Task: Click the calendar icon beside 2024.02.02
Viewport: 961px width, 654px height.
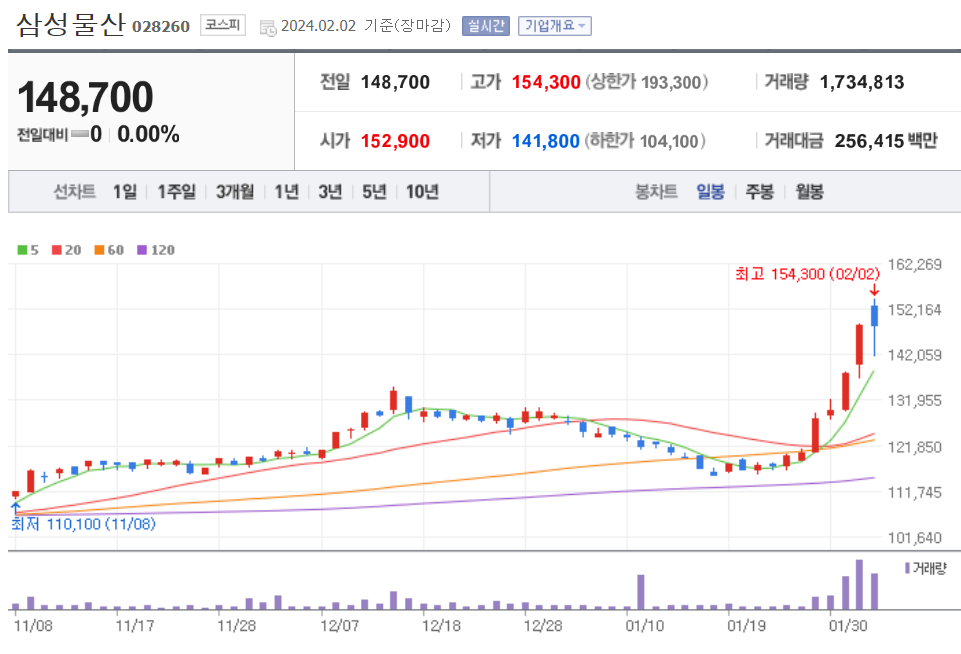Action: [x=268, y=27]
